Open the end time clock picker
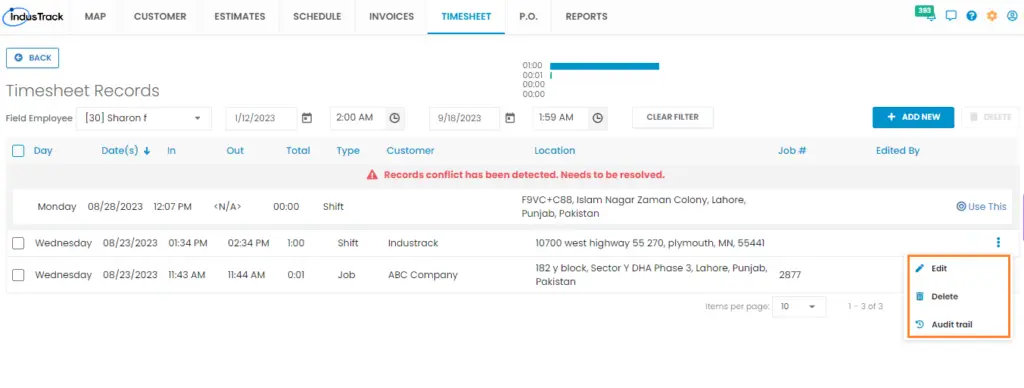The height and width of the screenshot is (388, 1024). tap(598, 118)
